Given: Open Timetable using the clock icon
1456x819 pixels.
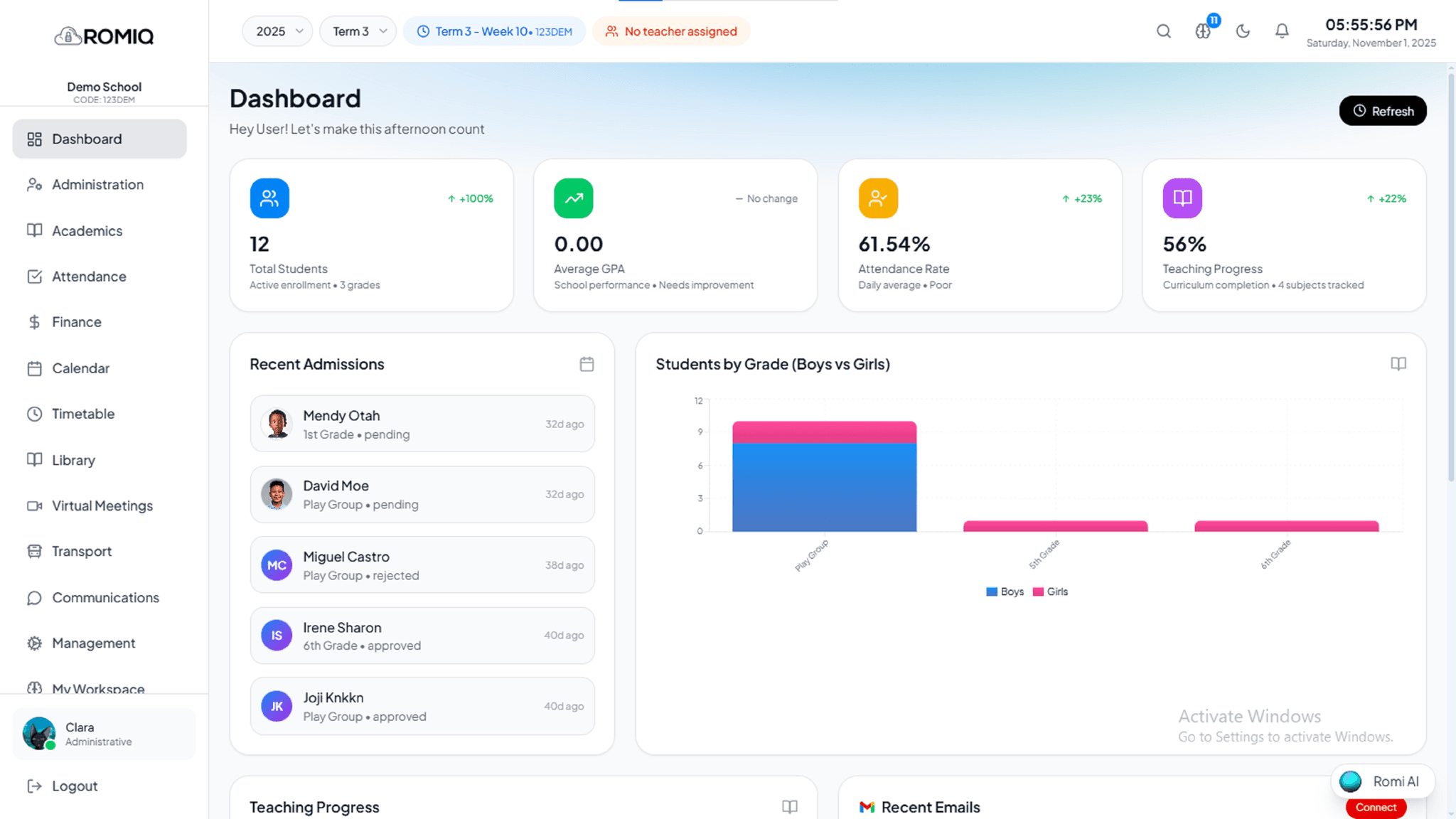Looking at the screenshot, I should click(34, 413).
